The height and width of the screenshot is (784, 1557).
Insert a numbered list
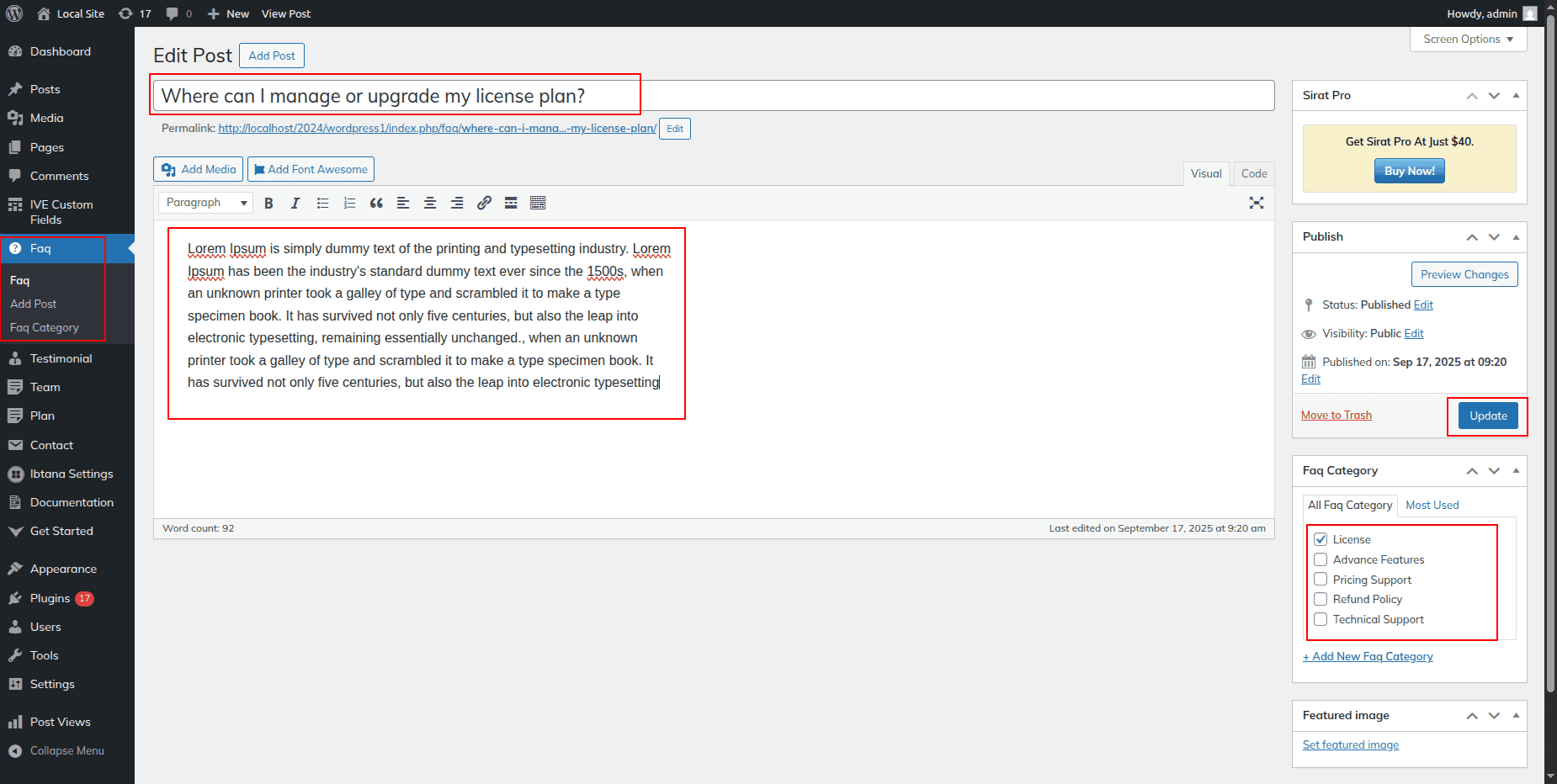pos(349,203)
